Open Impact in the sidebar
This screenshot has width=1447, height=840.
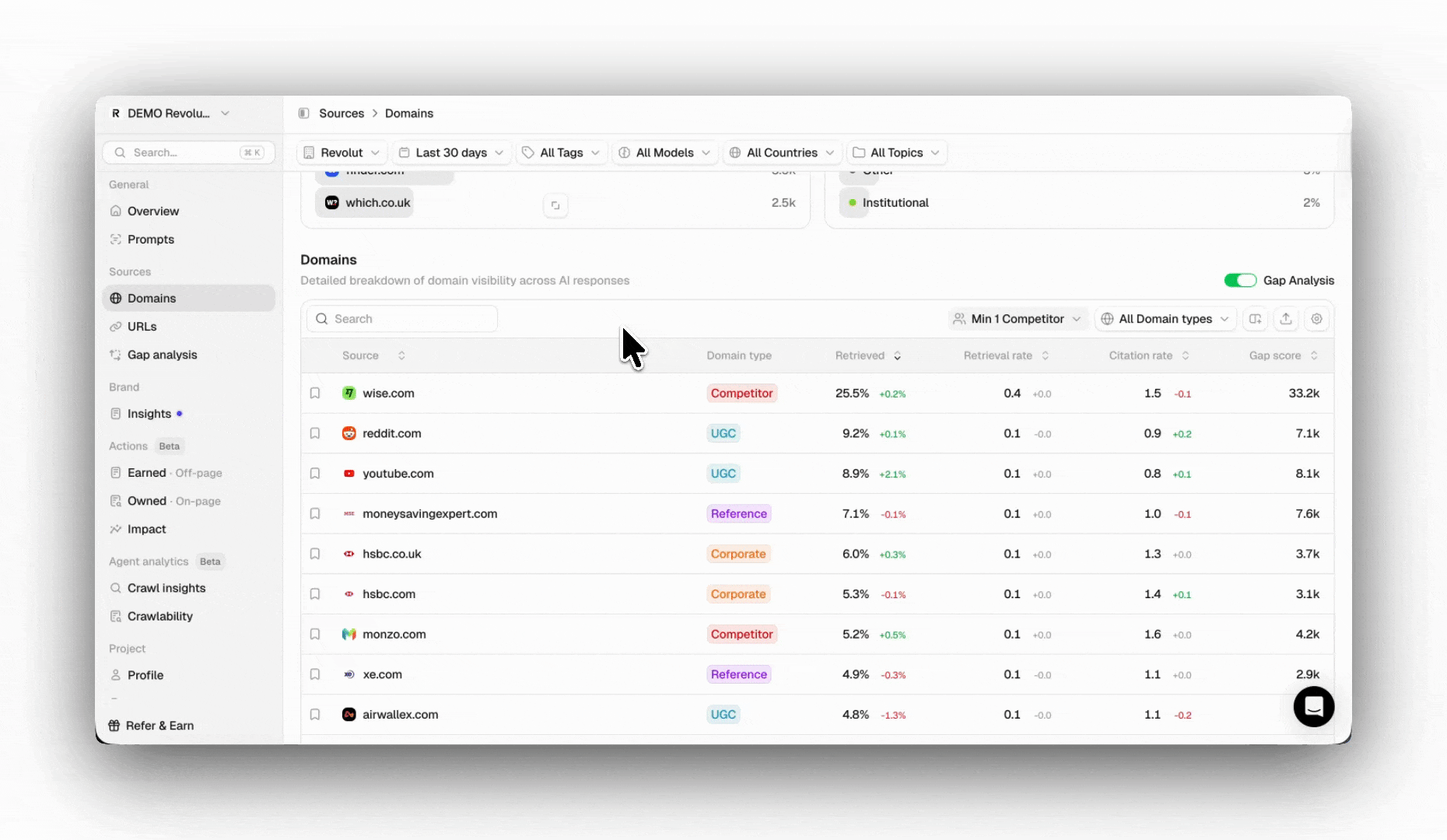click(188, 529)
